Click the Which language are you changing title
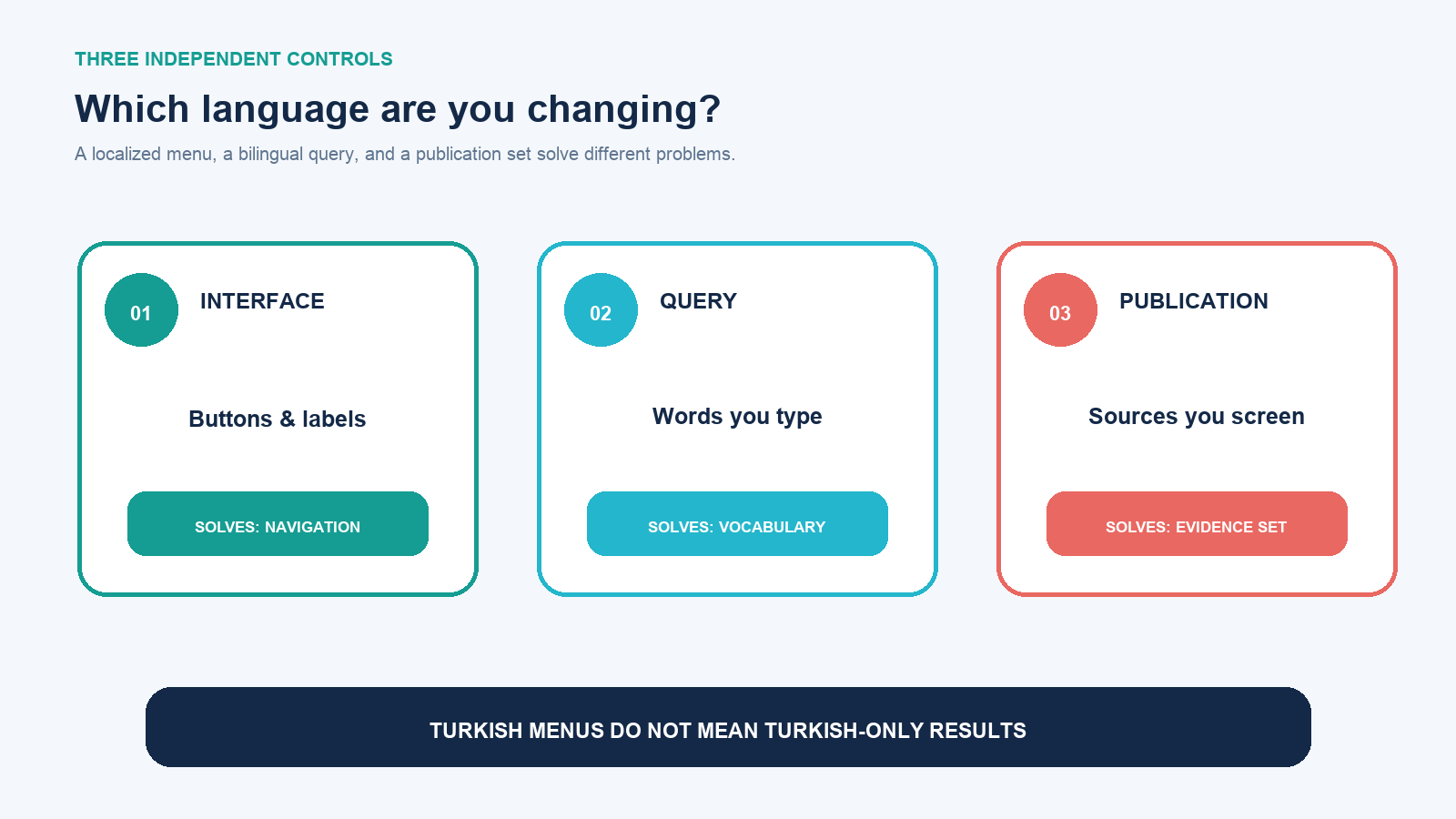 tap(398, 109)
